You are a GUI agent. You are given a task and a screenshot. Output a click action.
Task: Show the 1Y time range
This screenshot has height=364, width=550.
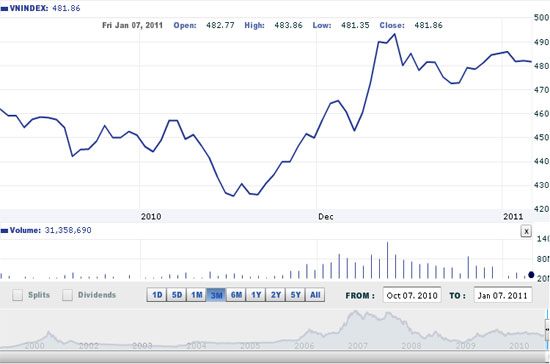tap(256, 295)
